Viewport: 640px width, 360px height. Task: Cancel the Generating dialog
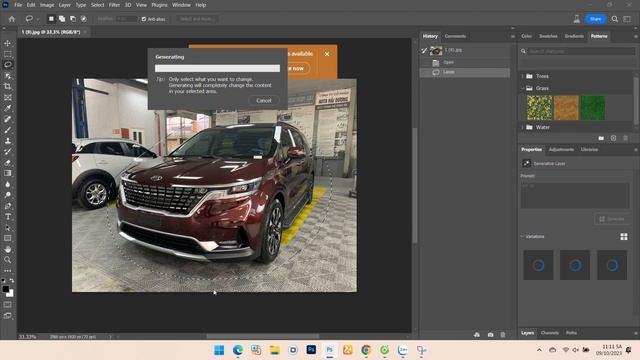[x=264, y=100]
